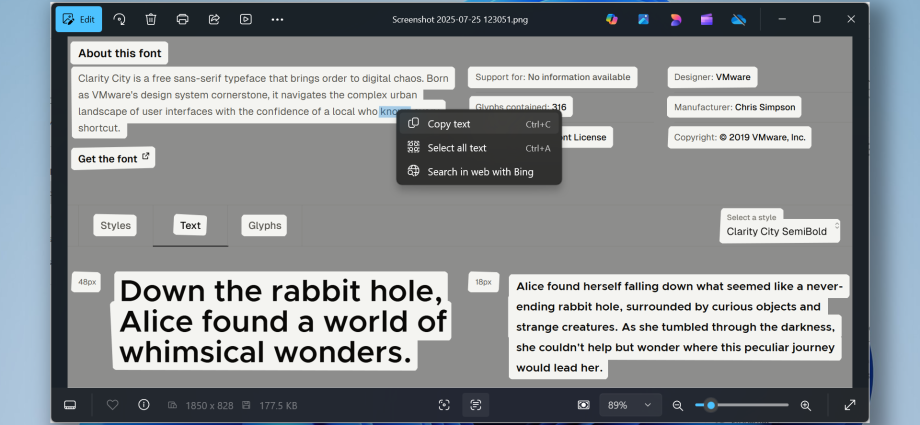This screenshot has height=425, width=920.
Task: Zoom in using the plus magnifier
Action: 806,405
